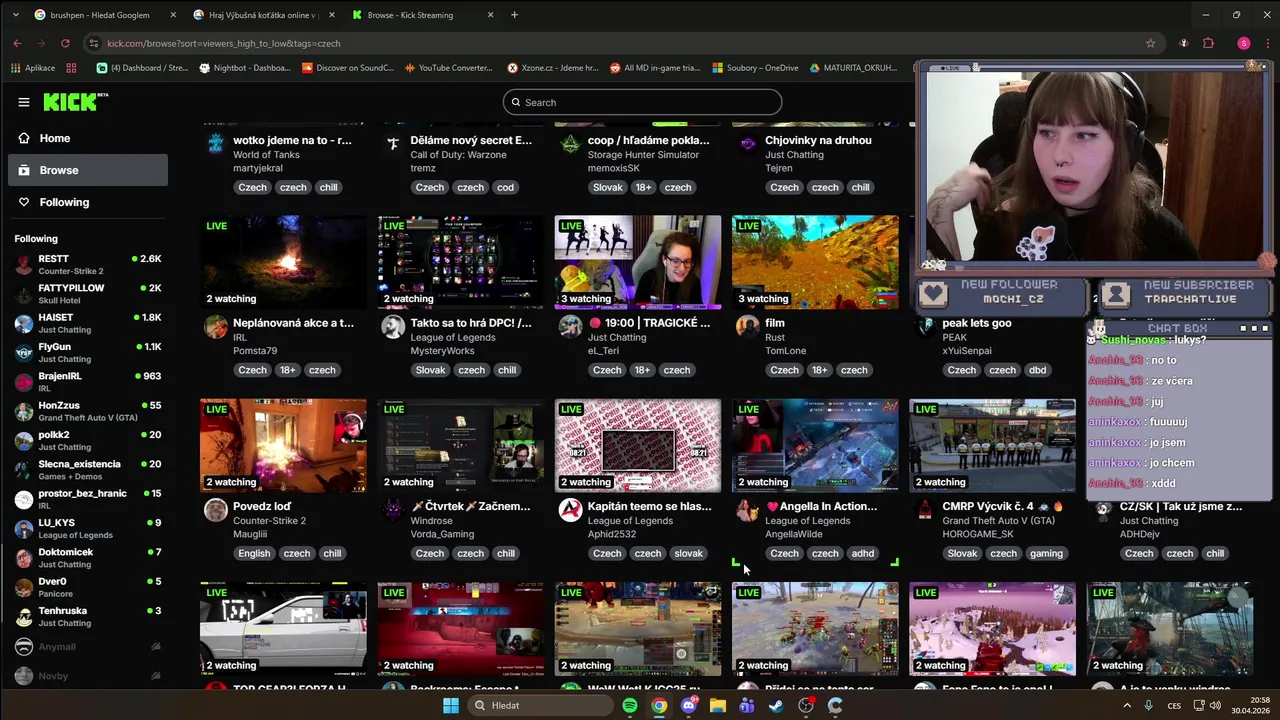This screenshot has width=1280, height=720.
Task: Open the Chrome profile avatar
Action: pos(1243,43)
